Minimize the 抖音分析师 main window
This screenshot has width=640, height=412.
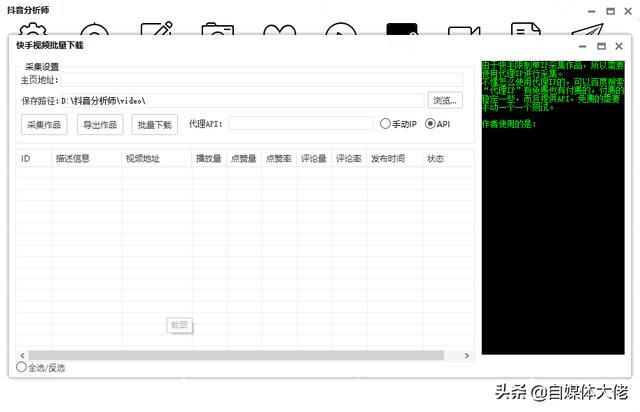[x=591, y=11]
